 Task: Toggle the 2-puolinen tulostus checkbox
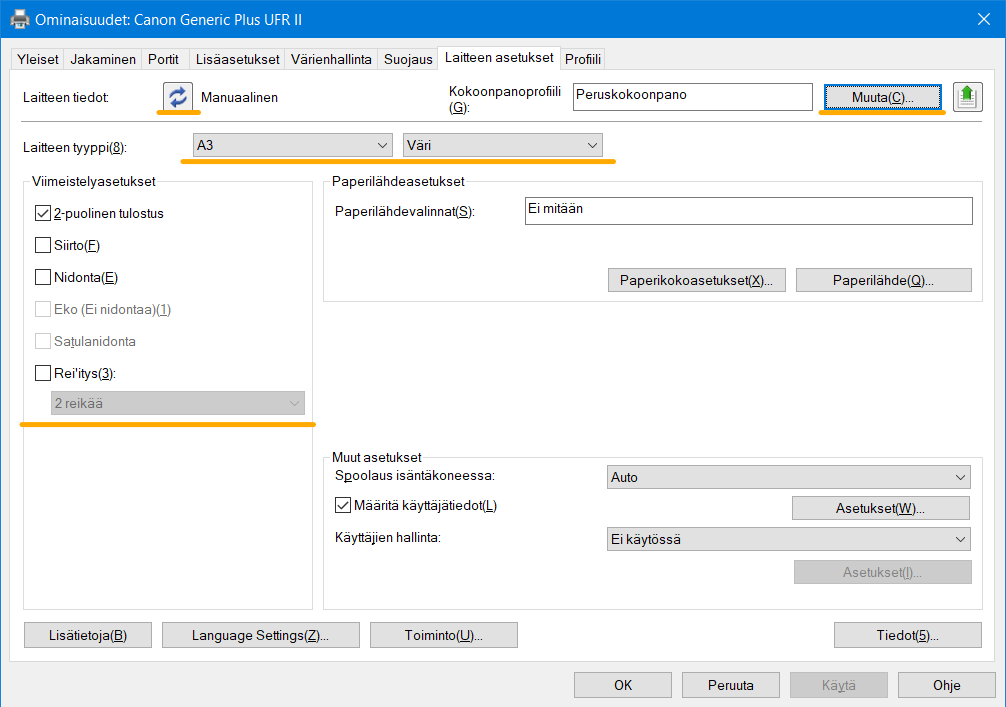[43, 213]
